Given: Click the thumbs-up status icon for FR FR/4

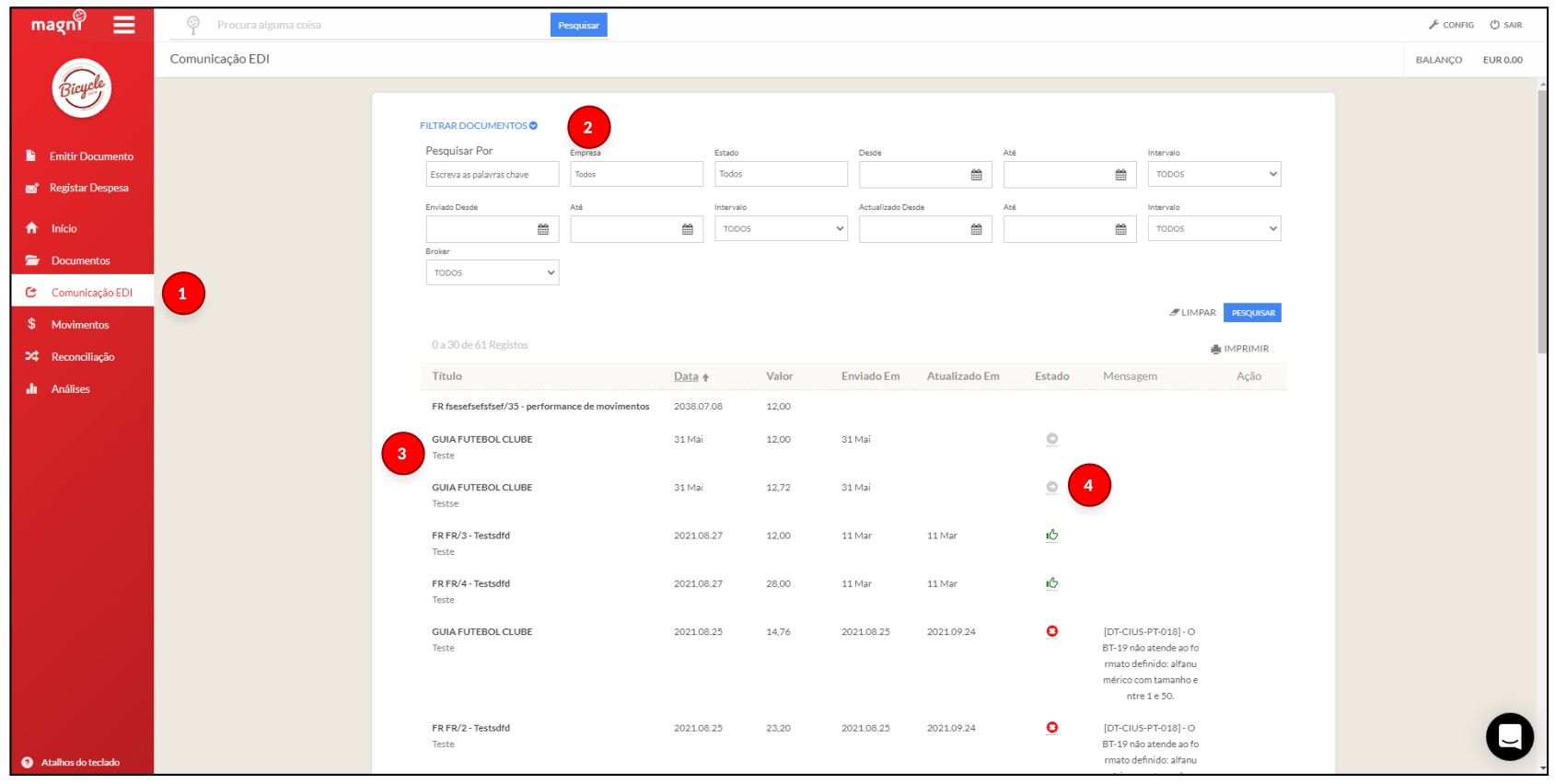Looking at the screenshot, I should point(1051,582).
